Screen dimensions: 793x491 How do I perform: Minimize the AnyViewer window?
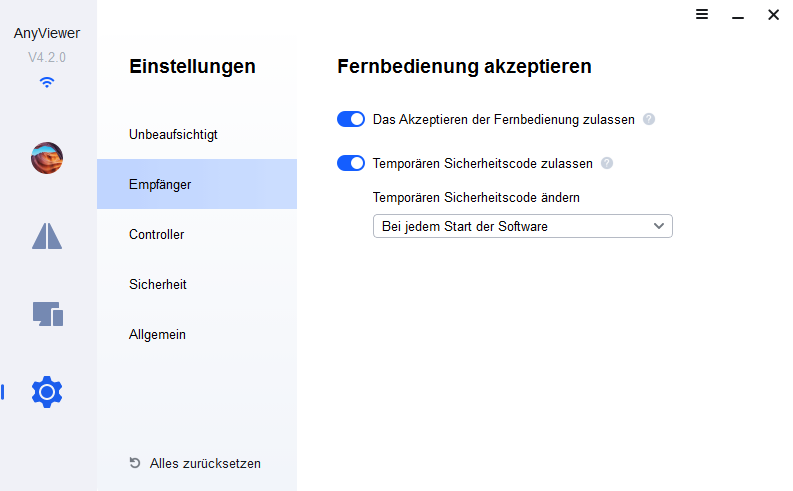click(738, 15)
